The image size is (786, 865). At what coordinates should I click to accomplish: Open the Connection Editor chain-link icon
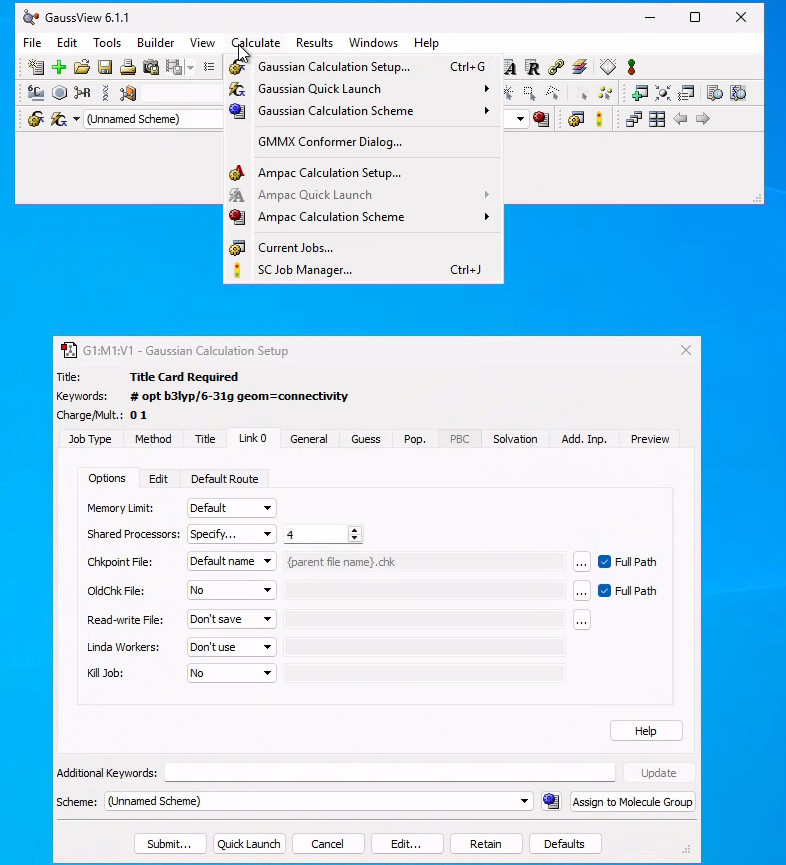(556, 67)
